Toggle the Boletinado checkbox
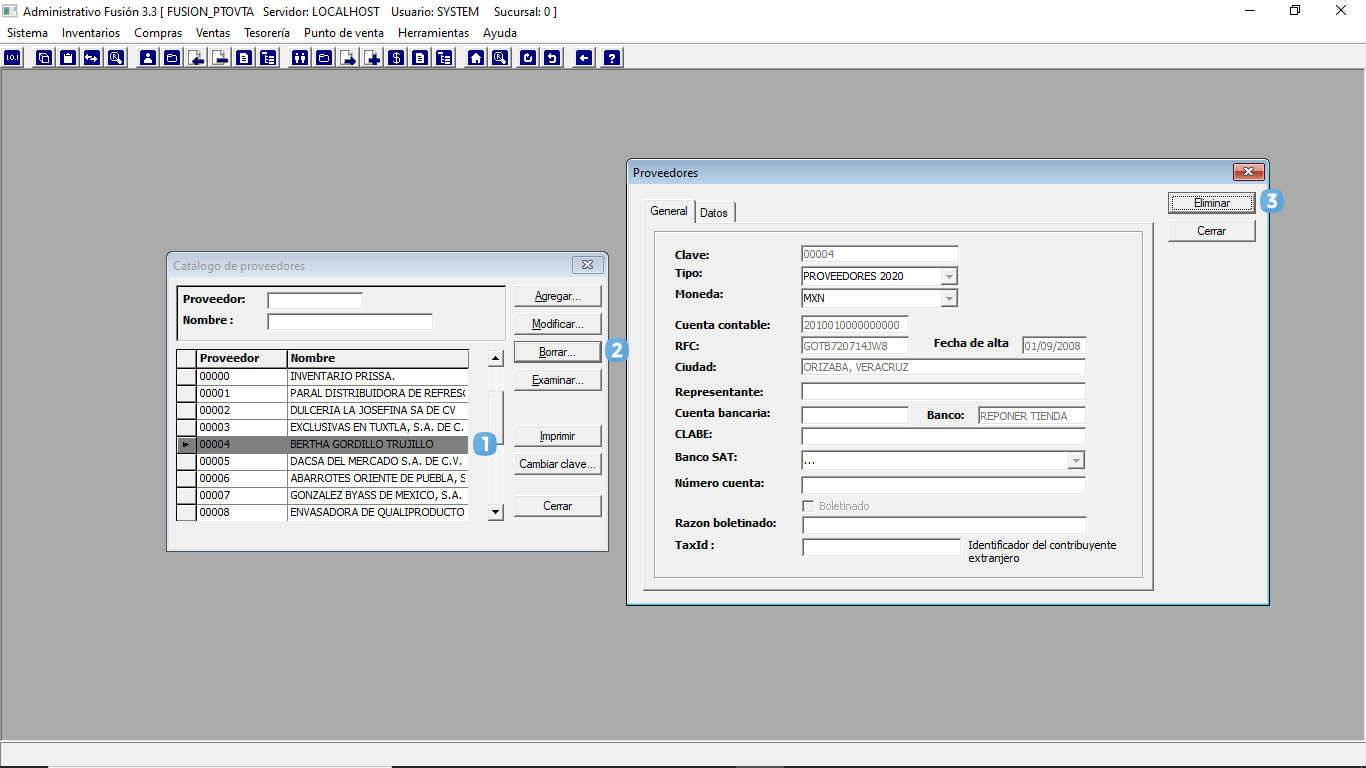The width and height of the screenshot is (1366, 768). 809,506
